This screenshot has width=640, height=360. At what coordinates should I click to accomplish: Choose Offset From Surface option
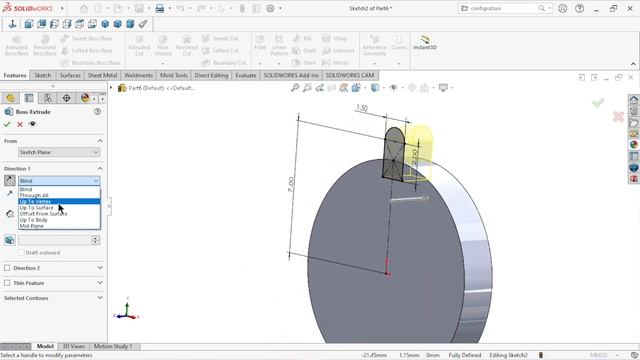pyautogui.click(x=59, y=214)
